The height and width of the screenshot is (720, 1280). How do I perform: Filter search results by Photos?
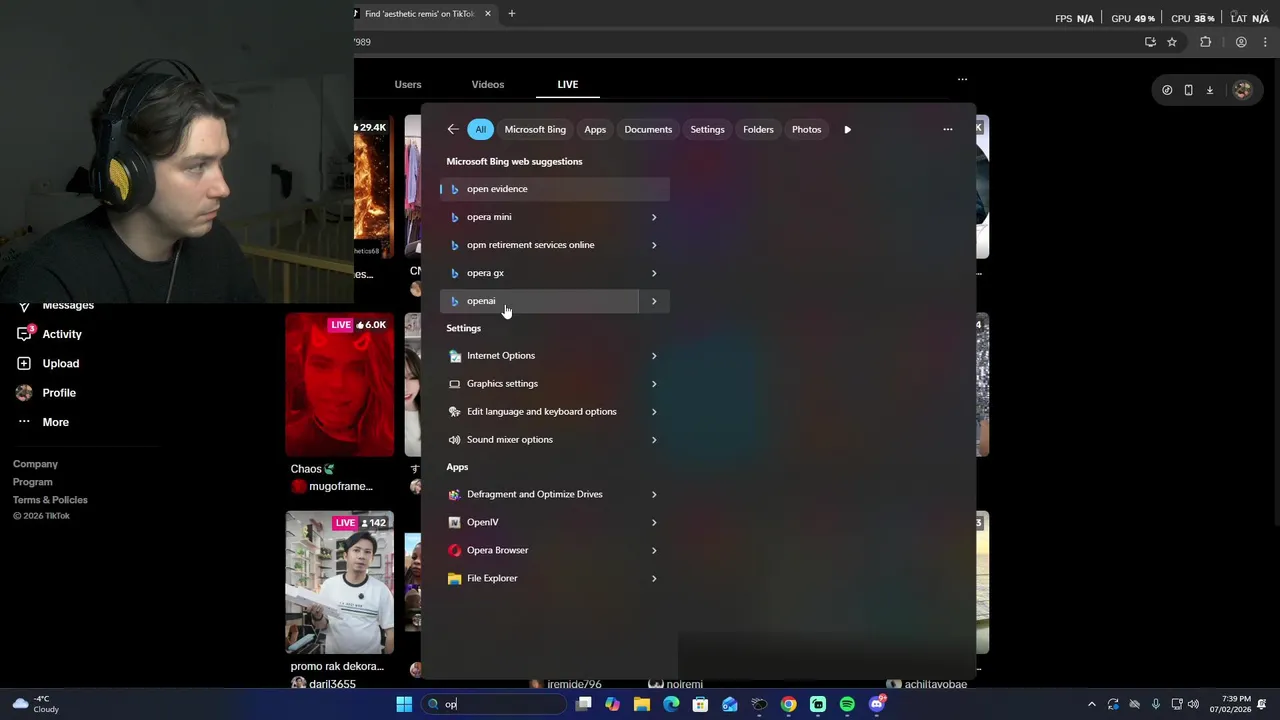click(x=806, y=129)
